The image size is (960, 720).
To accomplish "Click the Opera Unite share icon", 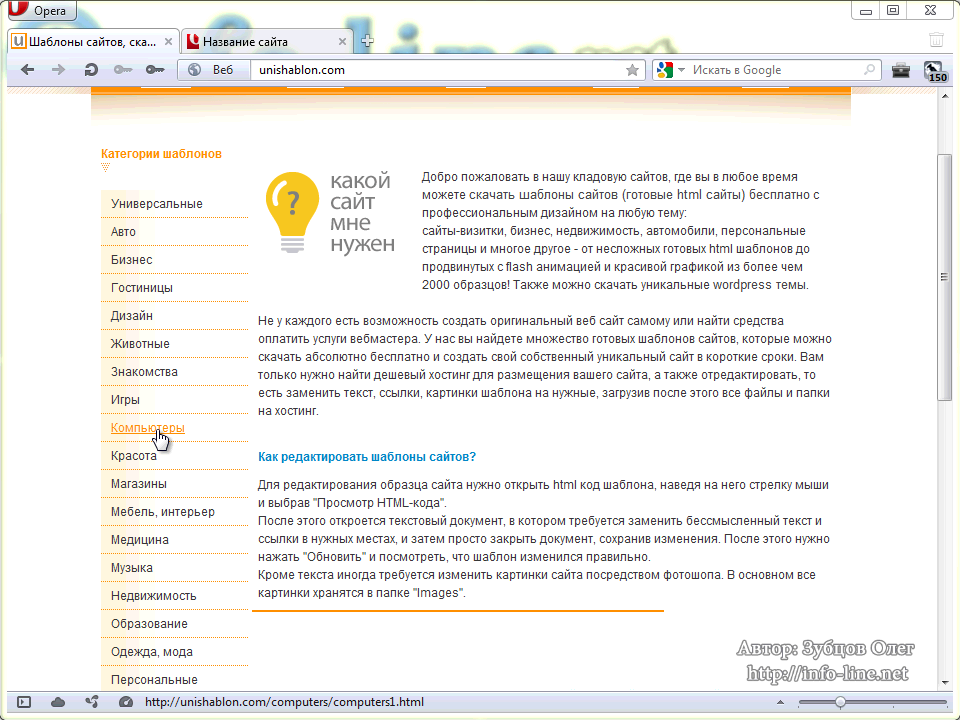I will pos(92,702).
